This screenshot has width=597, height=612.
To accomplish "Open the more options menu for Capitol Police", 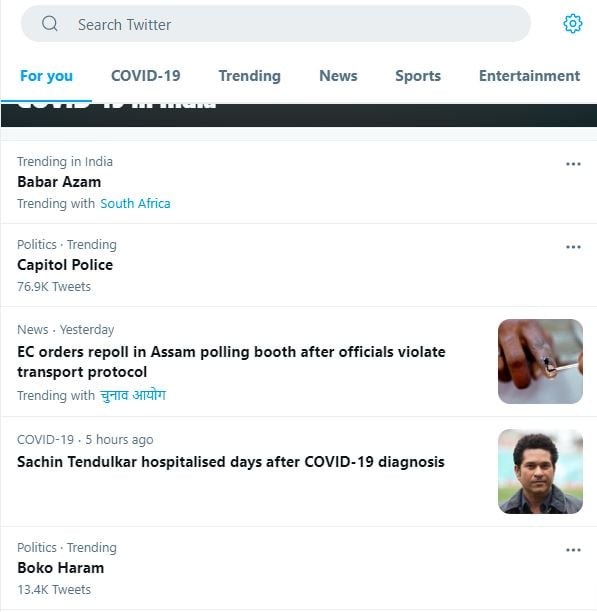I will tap(573, 247).
